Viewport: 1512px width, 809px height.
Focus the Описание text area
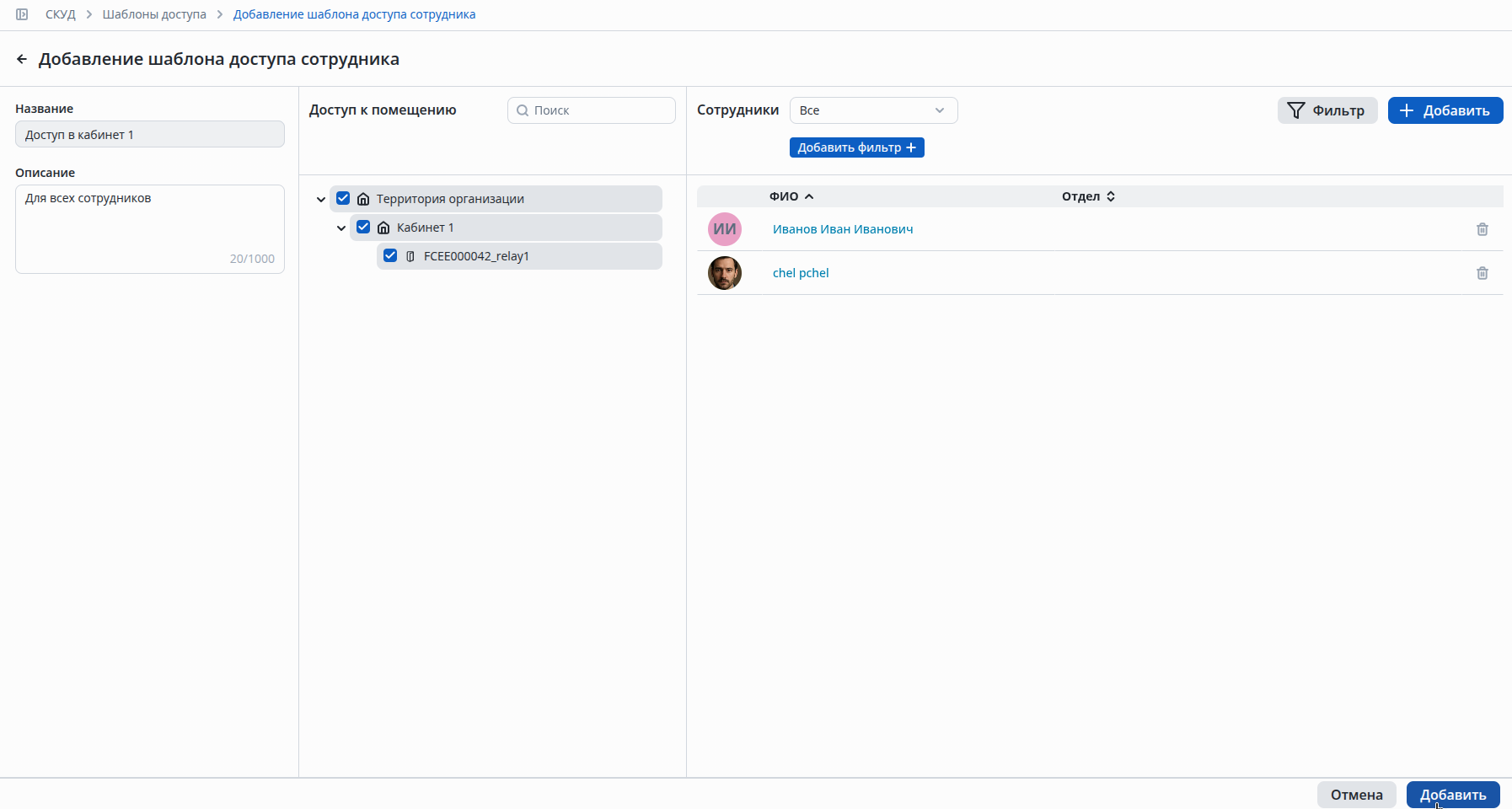pos(150,229)
